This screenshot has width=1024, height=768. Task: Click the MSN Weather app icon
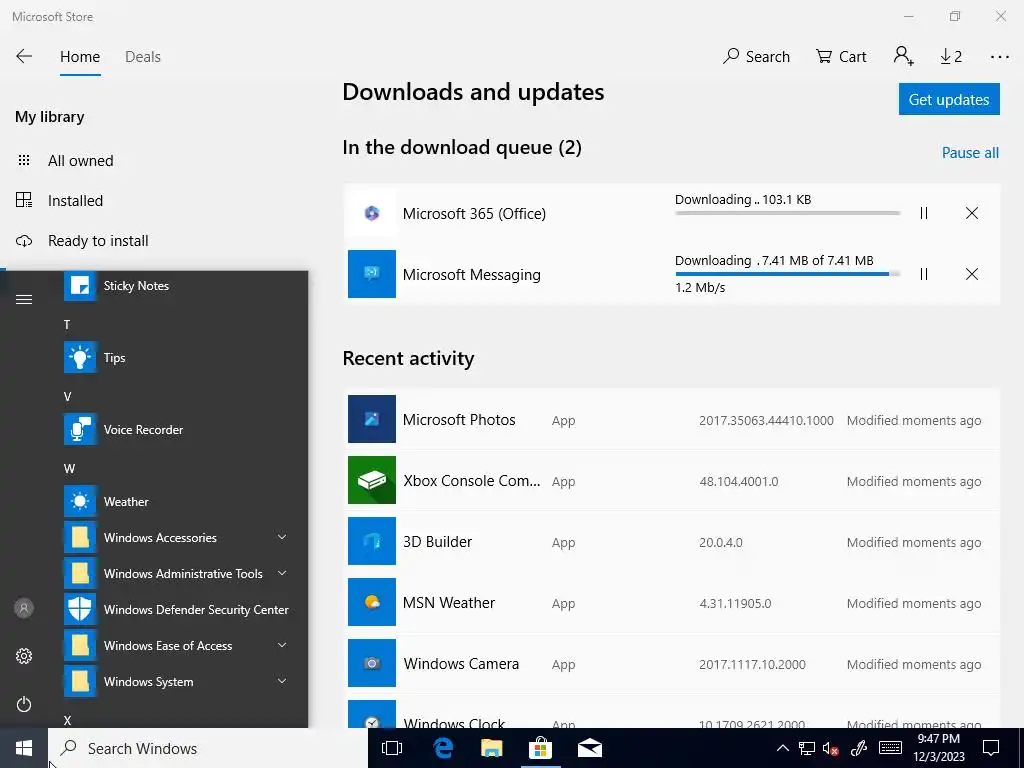click(372, 601)
